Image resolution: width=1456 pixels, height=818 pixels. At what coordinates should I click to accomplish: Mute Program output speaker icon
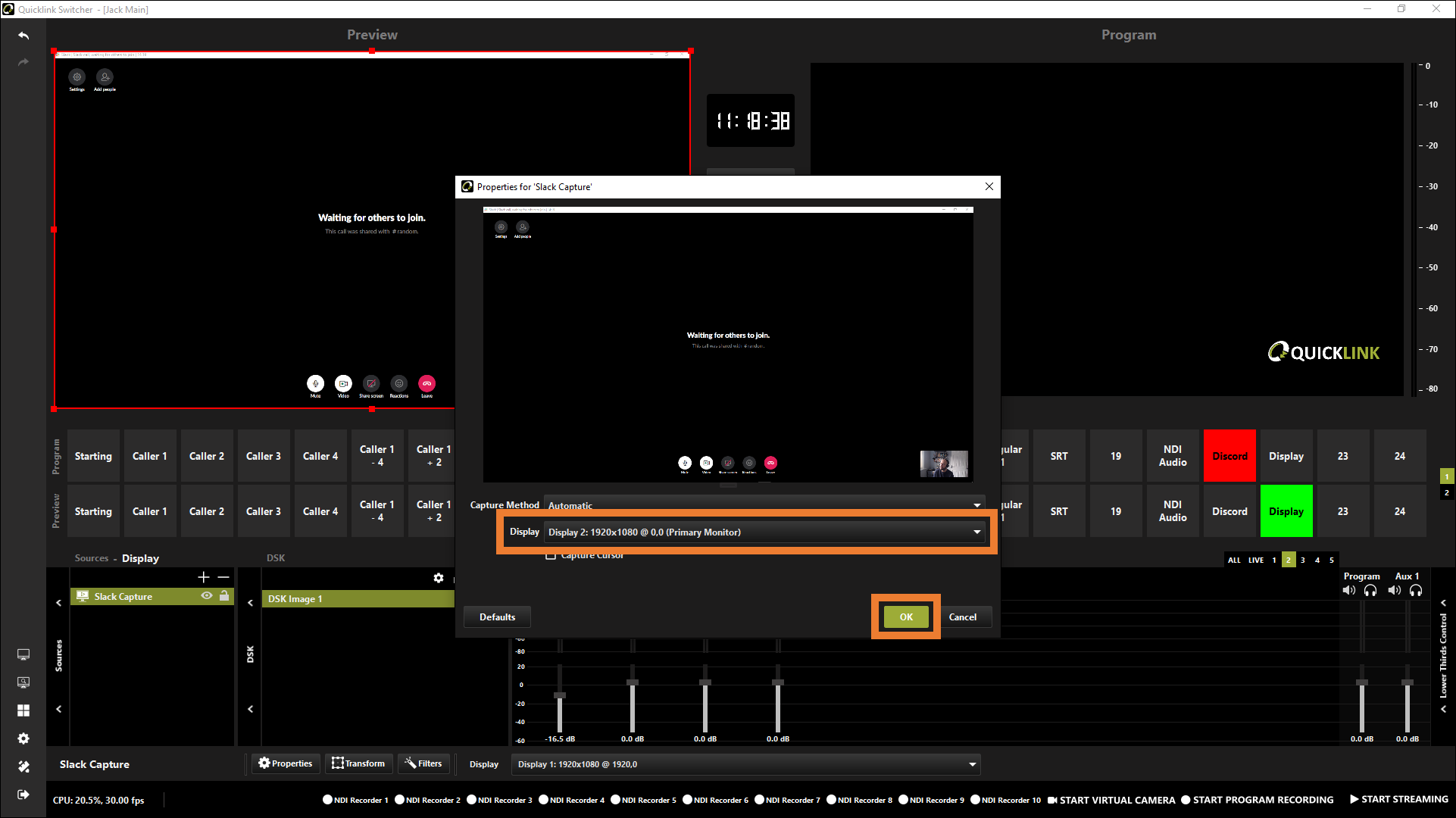point(1349,590)
